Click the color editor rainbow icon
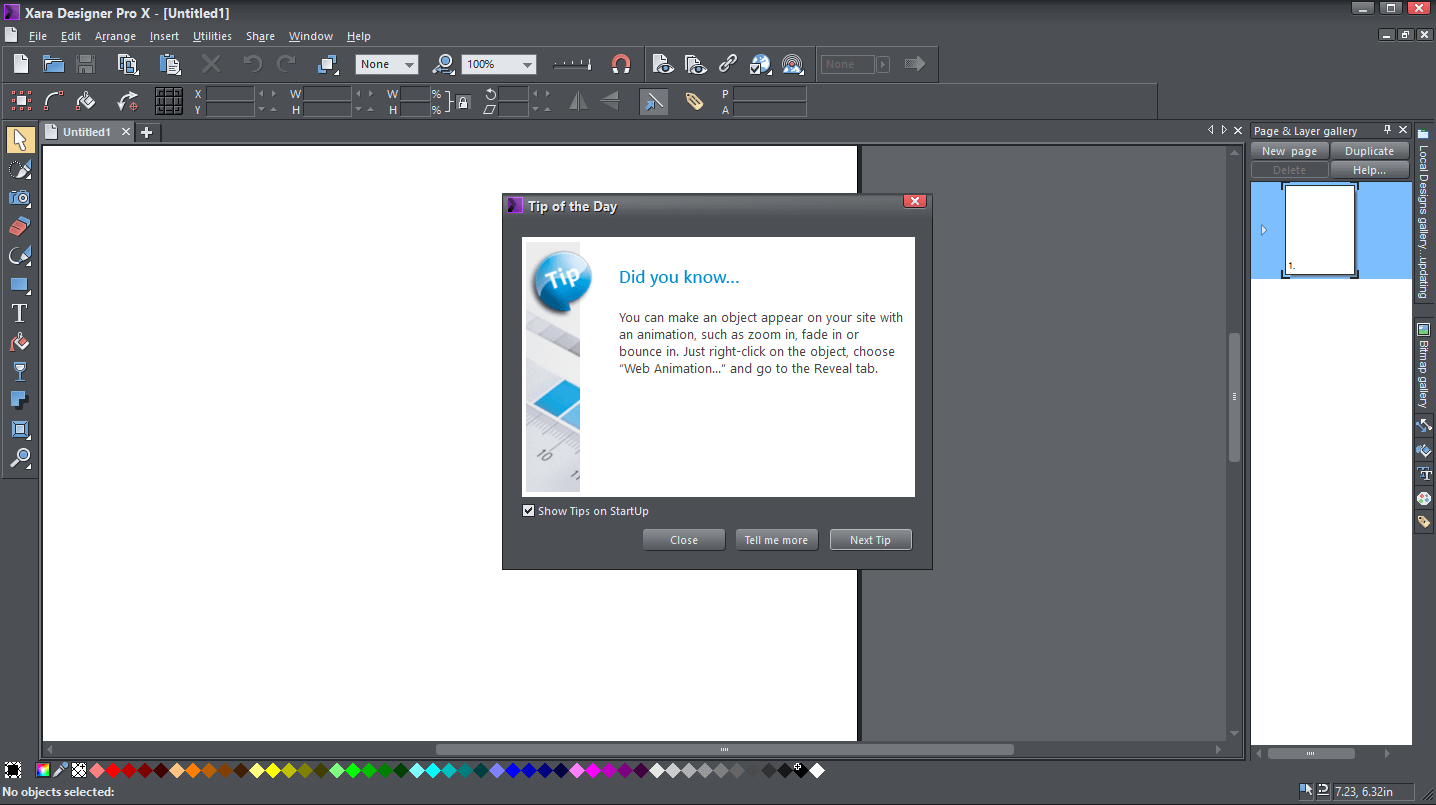This screenshot has height=805, width=1436. pos(43,770)
